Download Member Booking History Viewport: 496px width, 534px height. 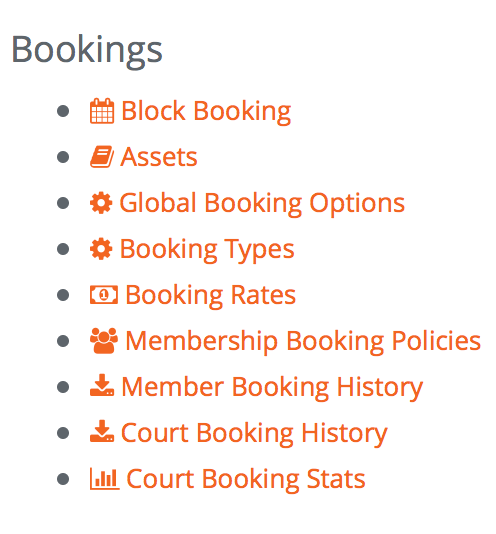[272, 388]
